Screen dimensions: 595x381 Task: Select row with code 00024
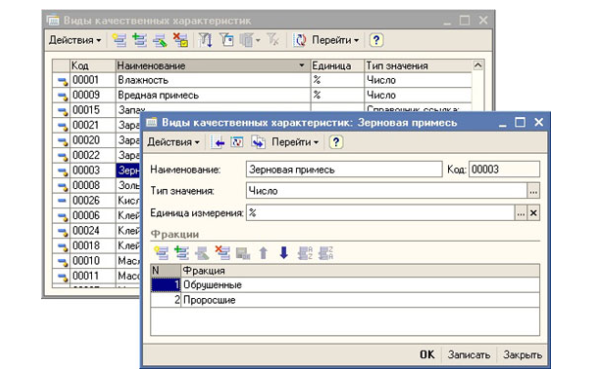[x=97, y=231]
